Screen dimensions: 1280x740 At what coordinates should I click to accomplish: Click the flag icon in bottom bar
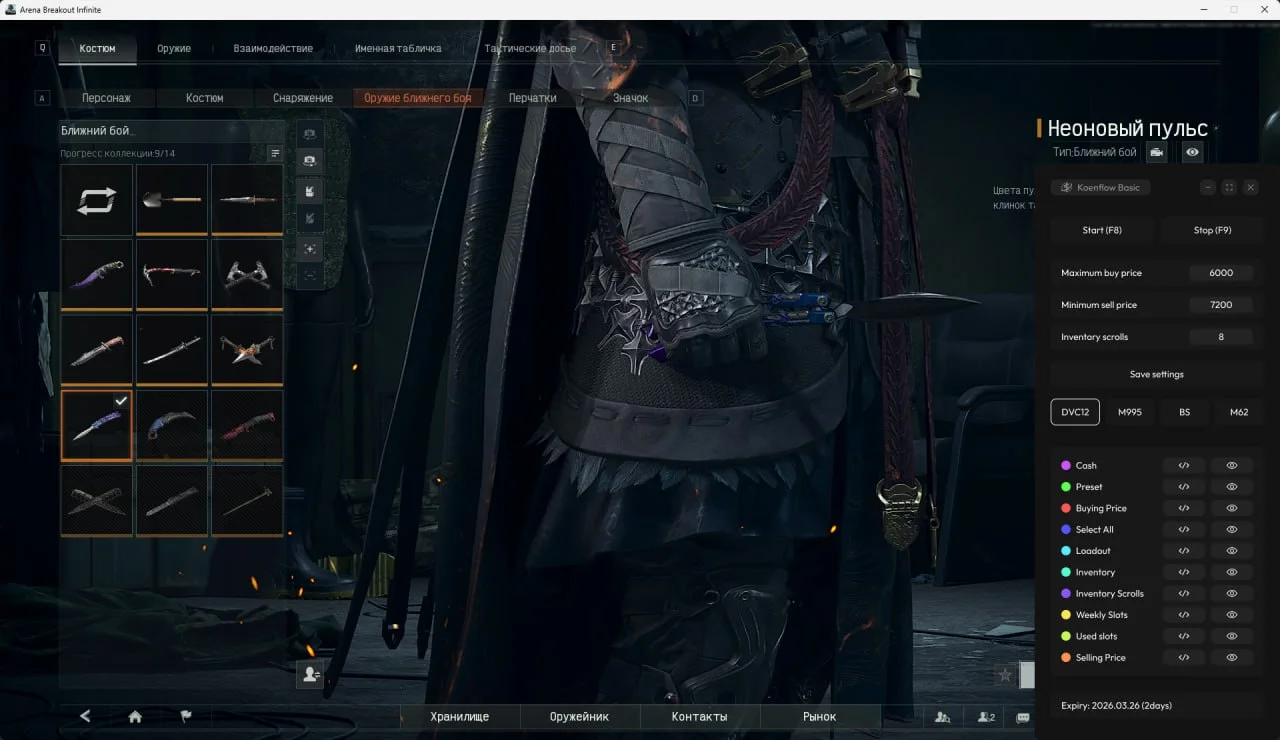185,716
